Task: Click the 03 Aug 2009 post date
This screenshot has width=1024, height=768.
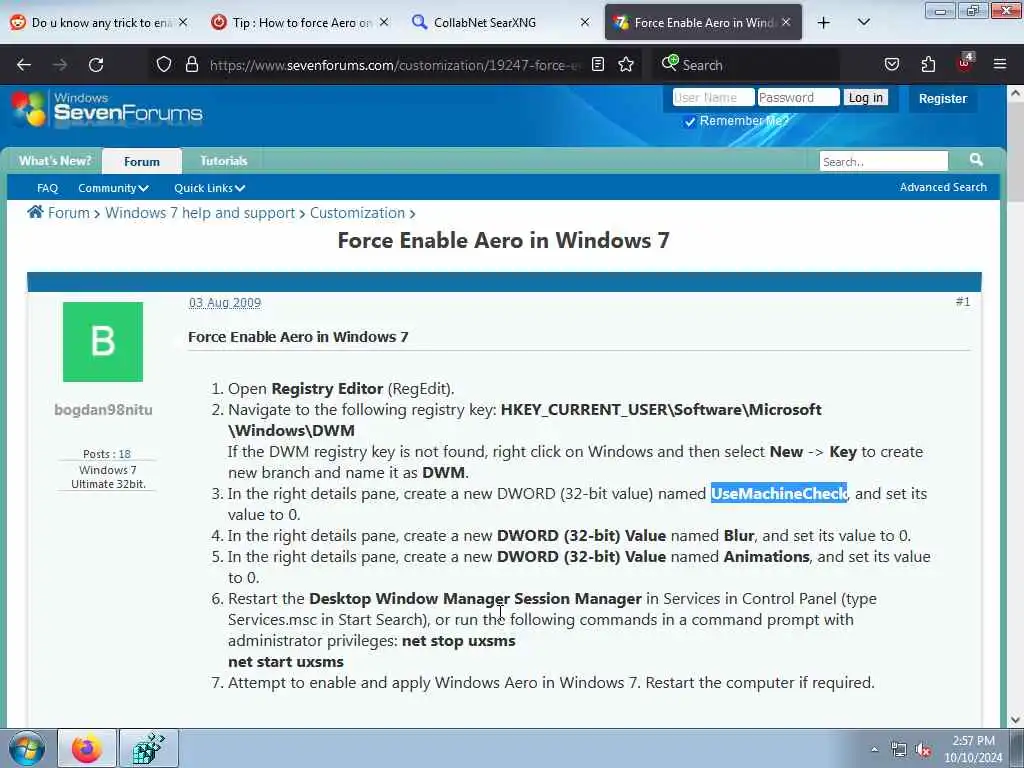Action: click(225, 303)
